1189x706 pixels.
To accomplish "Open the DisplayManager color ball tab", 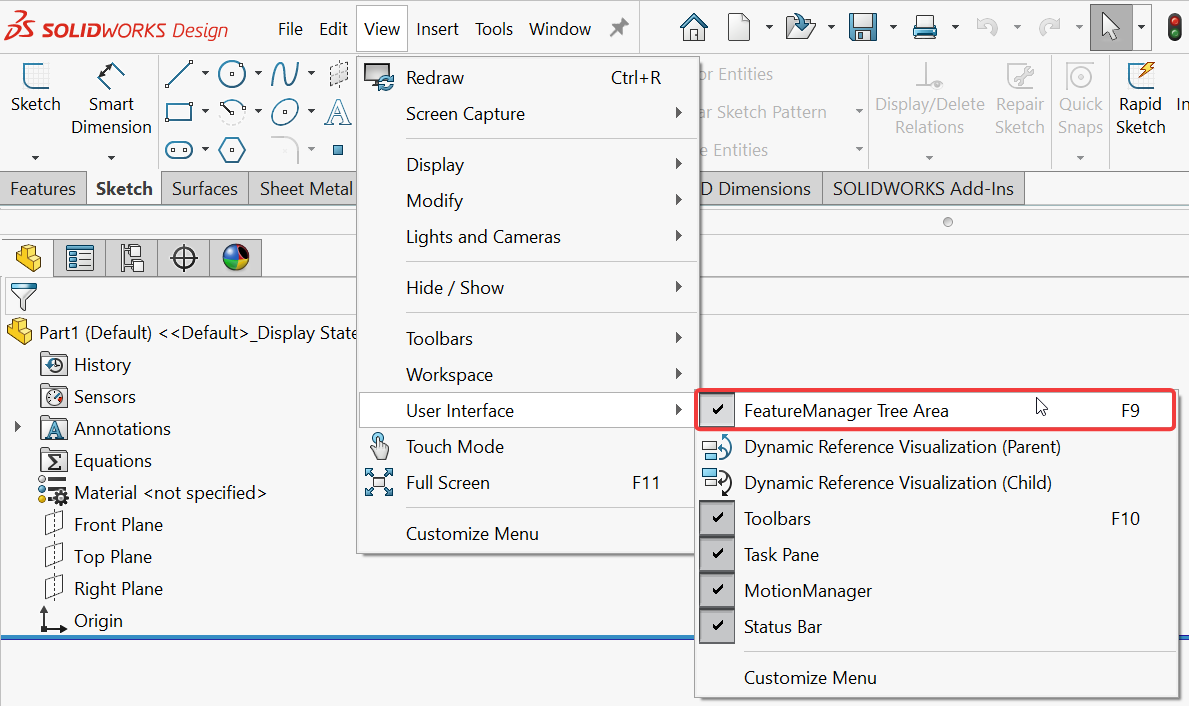I will pos(236,258).
